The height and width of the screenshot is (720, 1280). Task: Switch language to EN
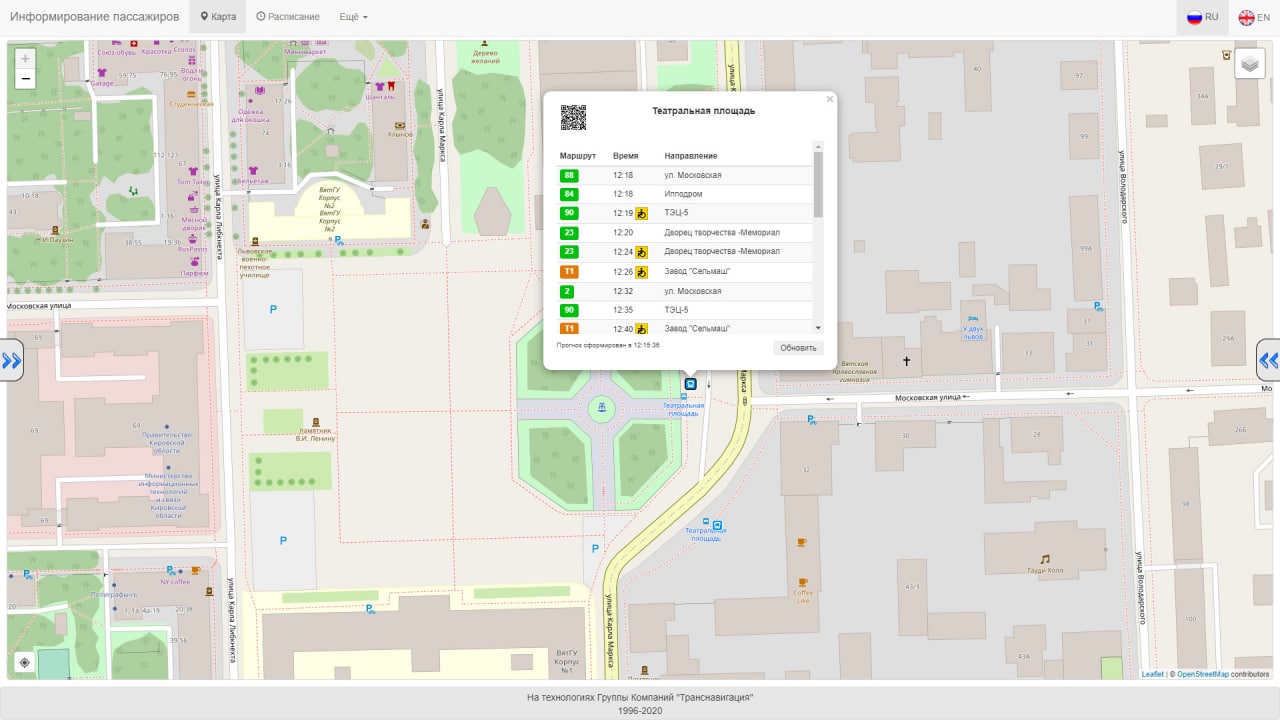point(1254,17)
